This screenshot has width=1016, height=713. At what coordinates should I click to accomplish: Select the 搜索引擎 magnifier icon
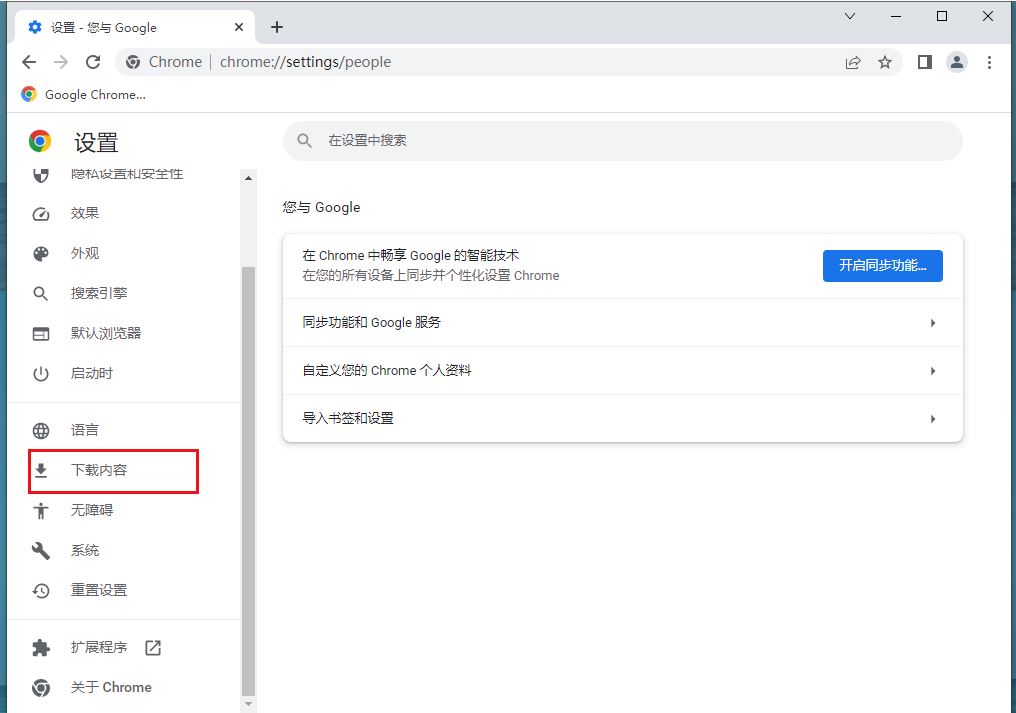pos(41,294)
